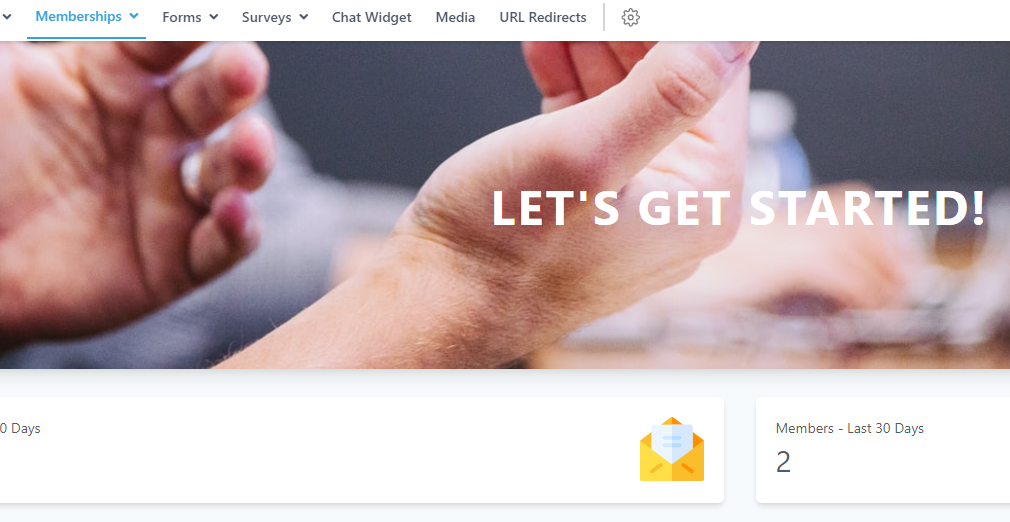The height and width of the screenshot is (522, 1010).
Task: Click the yellow envelope mail icon
Action: [x=672, y=449]
